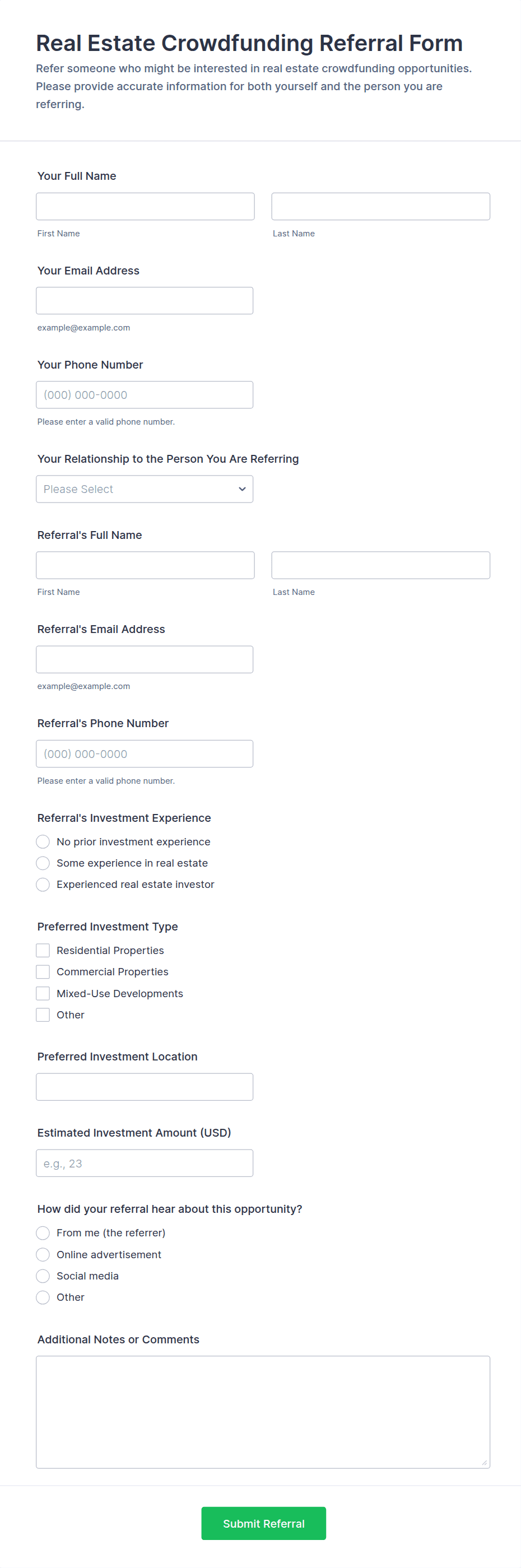The image size is (521, 1568).
Task: Select 'Online advertisement' radio option
Action: 43,1254
